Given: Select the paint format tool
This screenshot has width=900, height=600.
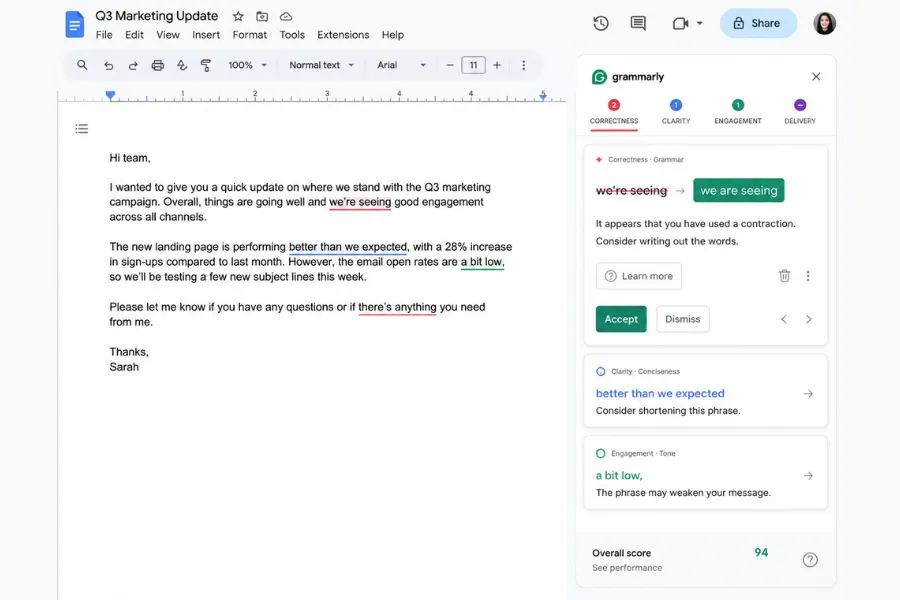Looking at the screenshot, I should (x=205, y=65).
